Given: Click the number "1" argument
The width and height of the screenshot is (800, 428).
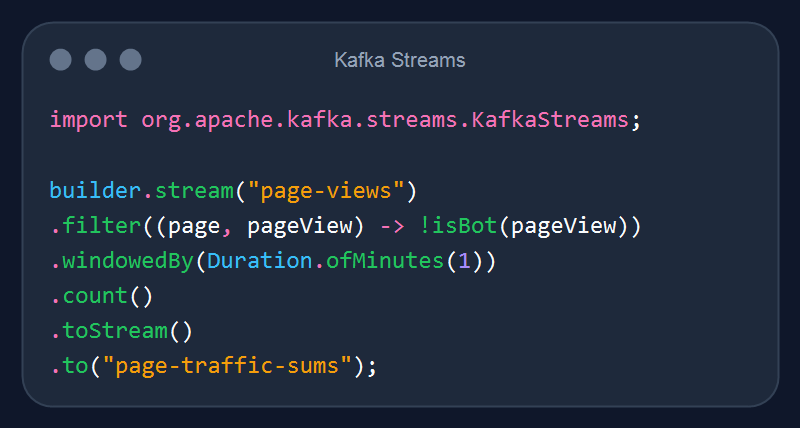Looking at the screenshot, I should pos(464,261).
